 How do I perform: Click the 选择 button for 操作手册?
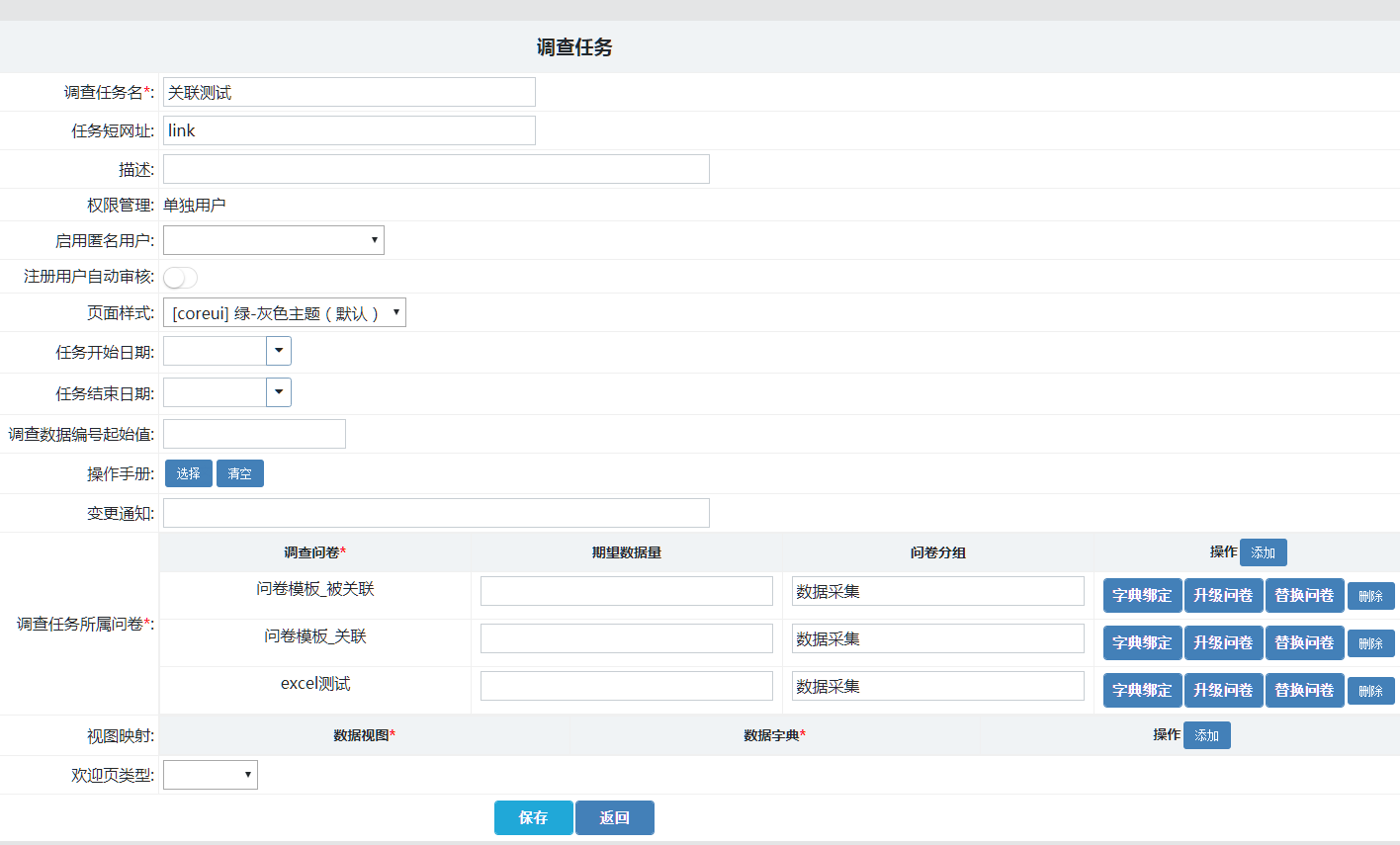[188, 473]
